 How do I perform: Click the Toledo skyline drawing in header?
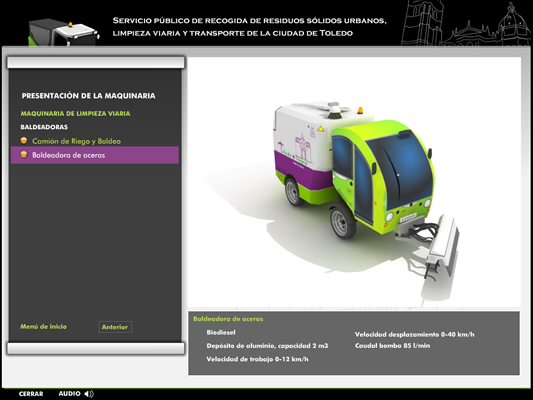click(465, 23)
